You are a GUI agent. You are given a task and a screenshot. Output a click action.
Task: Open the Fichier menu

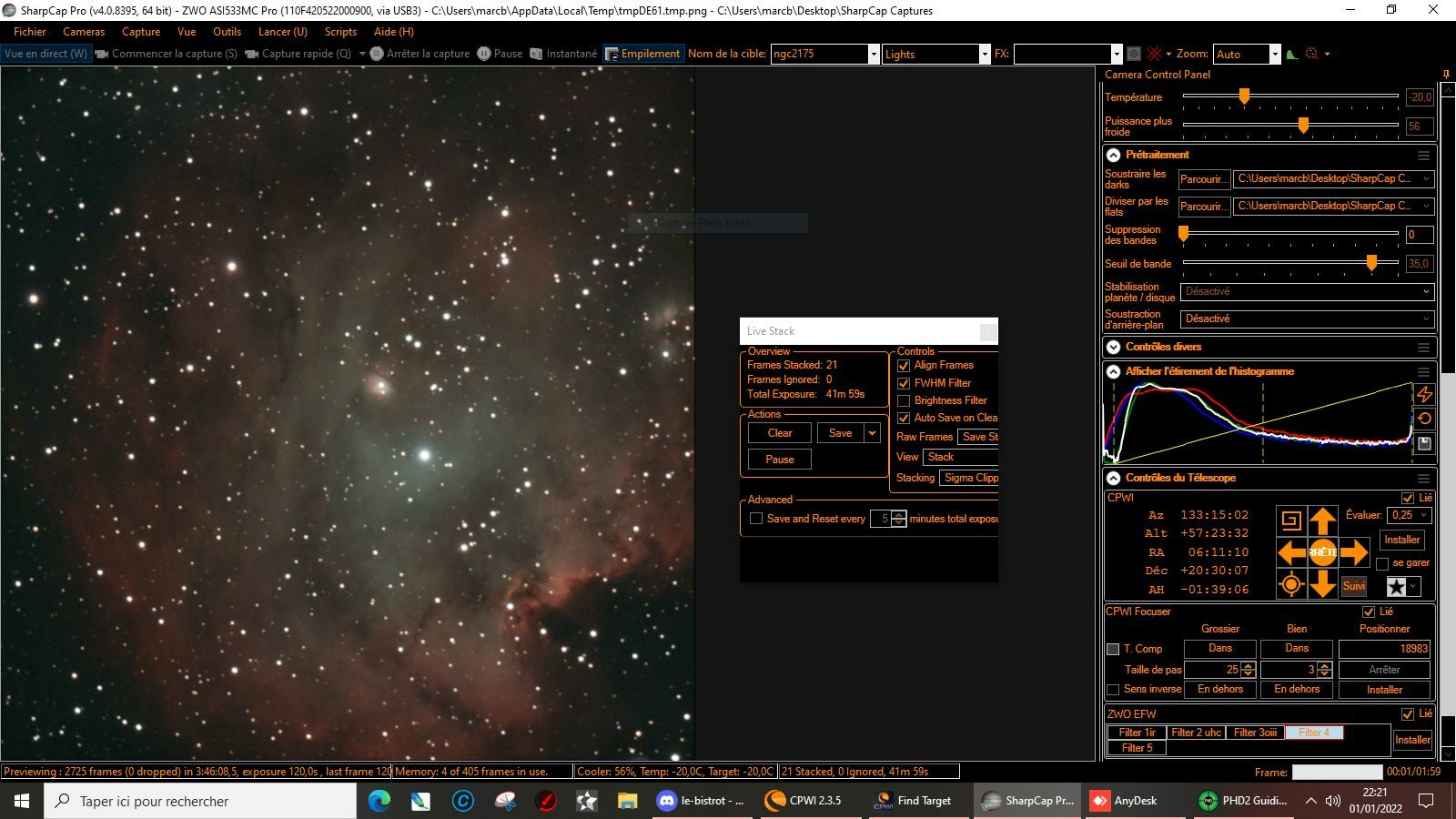[x=30, y=32]
